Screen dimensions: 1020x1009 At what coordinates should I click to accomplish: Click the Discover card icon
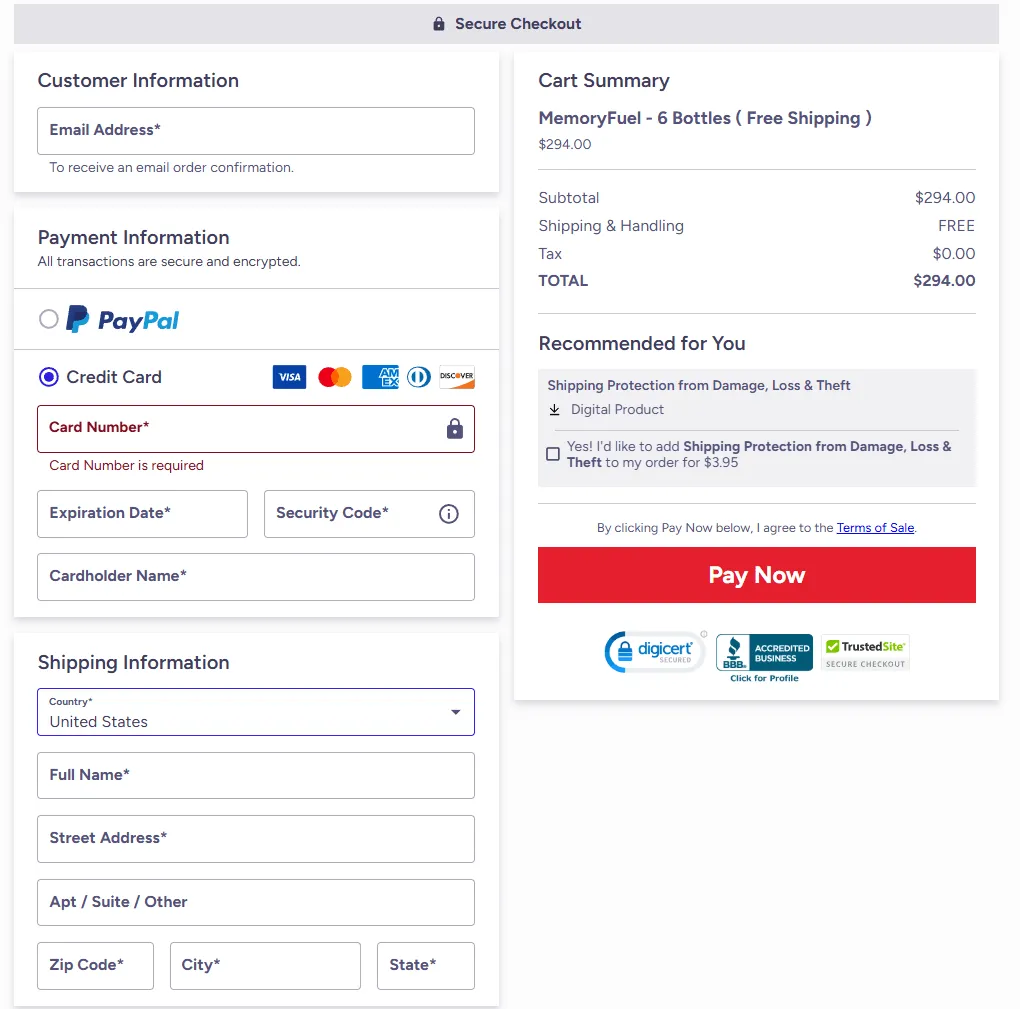(x=456, y=377)
